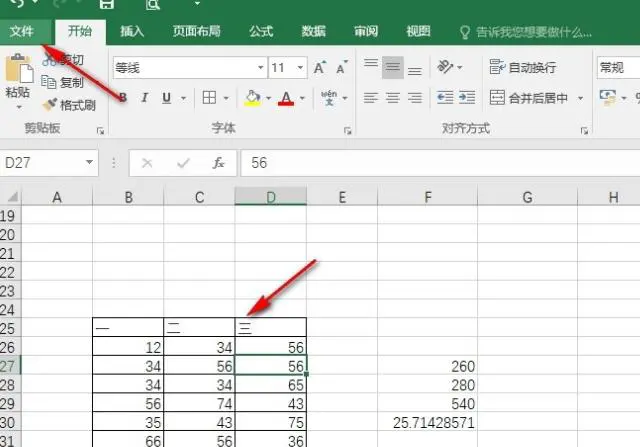Align cell text right
This screenshot has height=447, width=640.
coord(414,98)
